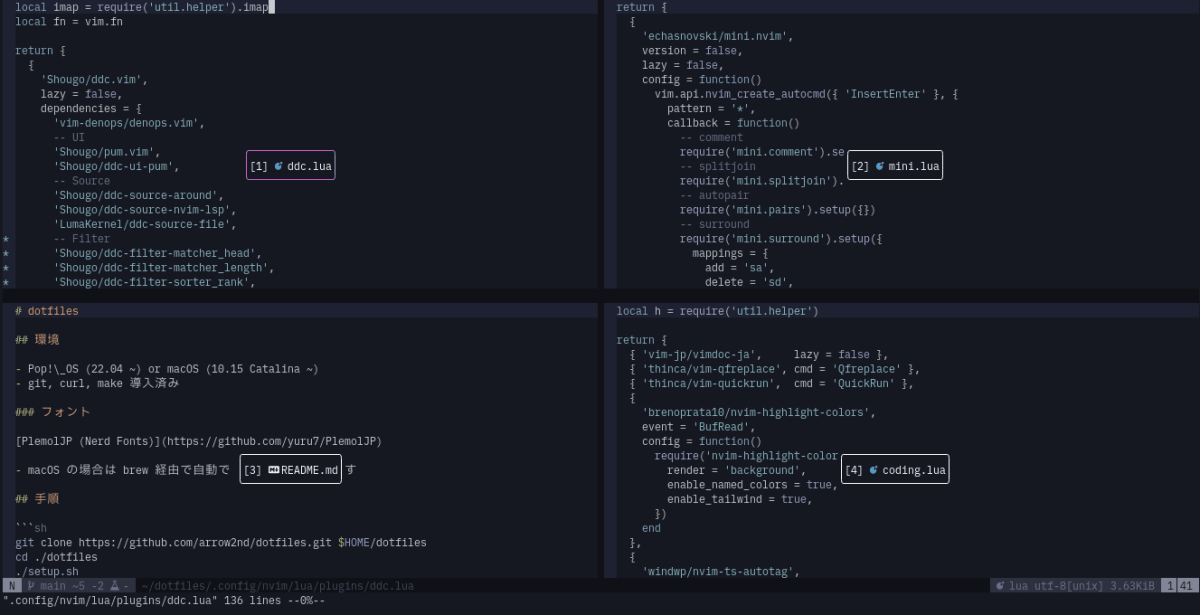Click line number '1' in statusline
Image resolution: width=1200 pixels, height=615 pixels.
tap(1169, 586)
